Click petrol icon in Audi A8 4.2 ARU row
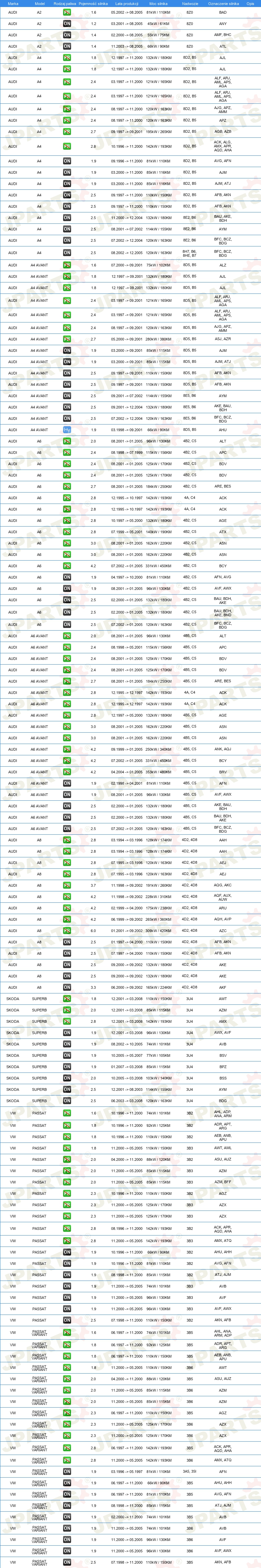261x1568 pixels. coord(67,908)
